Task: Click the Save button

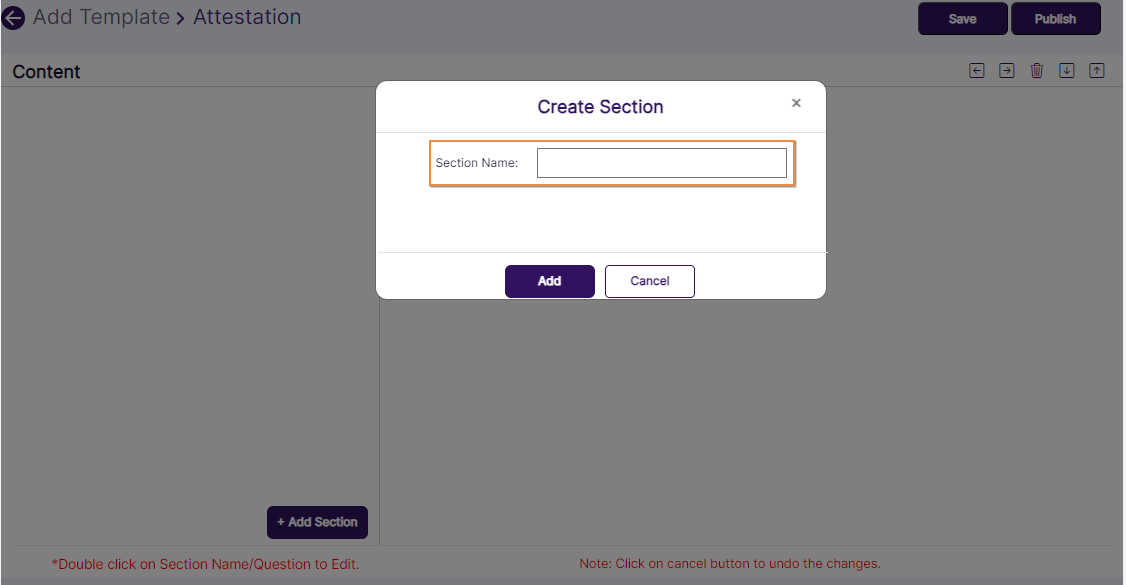Action: click(x=962, y=18)
